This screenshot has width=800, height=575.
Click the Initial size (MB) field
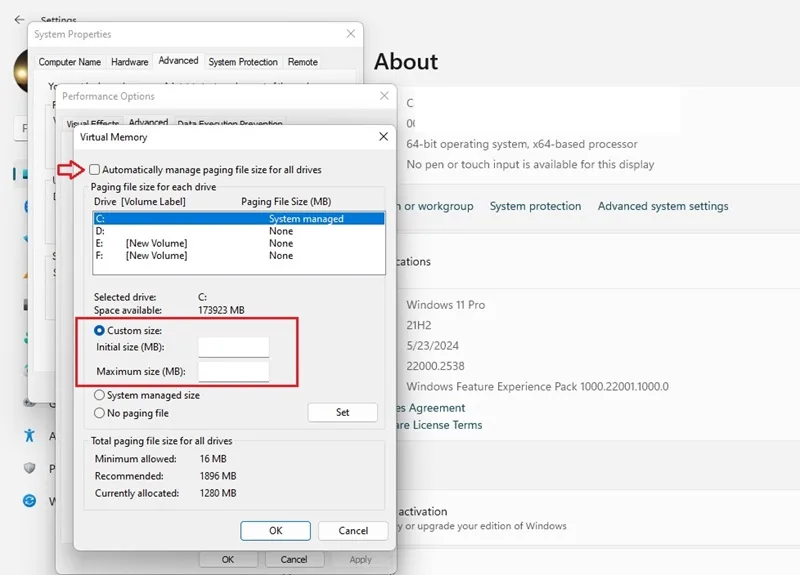click(234, 347)
